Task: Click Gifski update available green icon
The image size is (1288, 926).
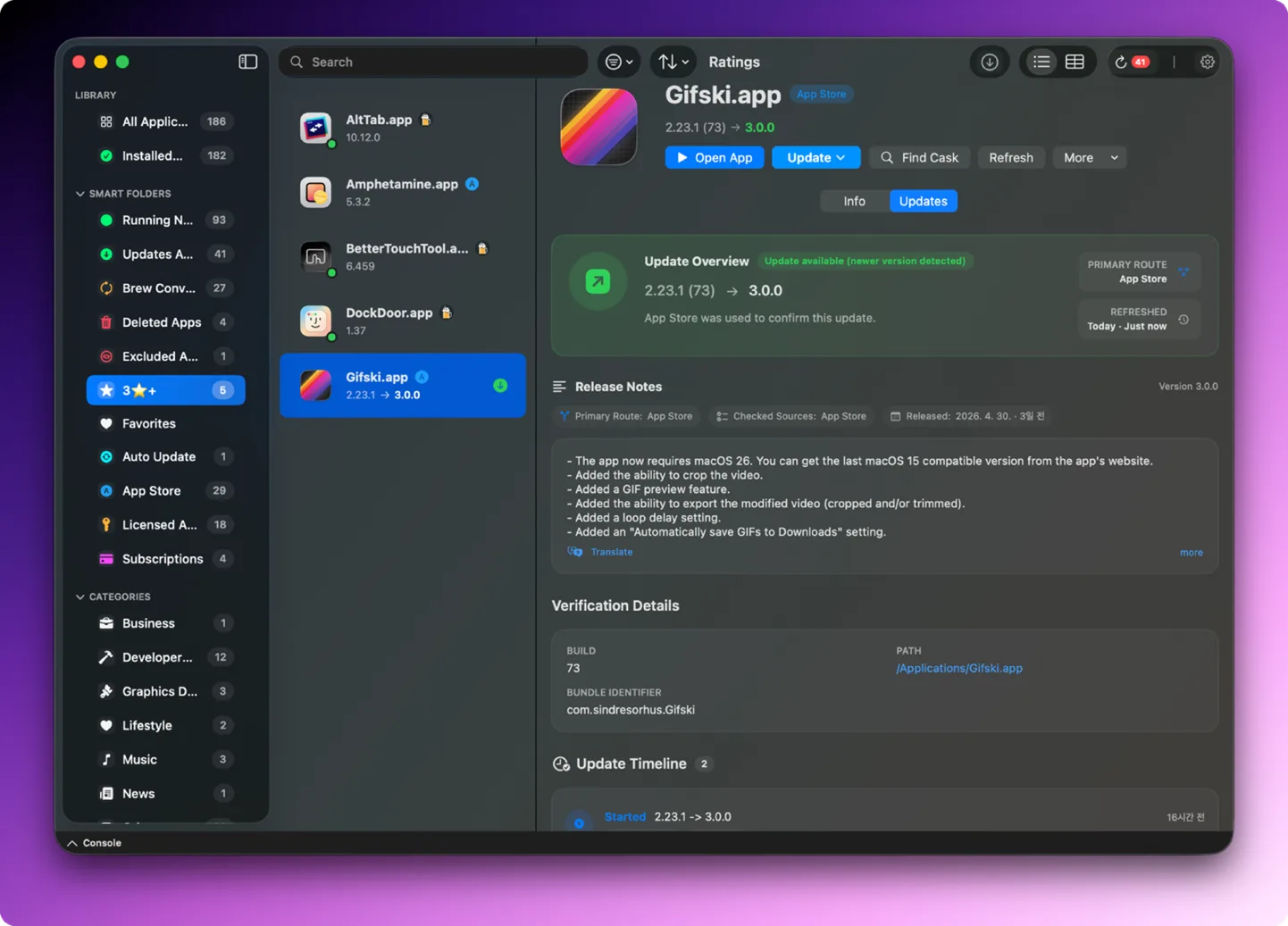Action: click(500, 385)
